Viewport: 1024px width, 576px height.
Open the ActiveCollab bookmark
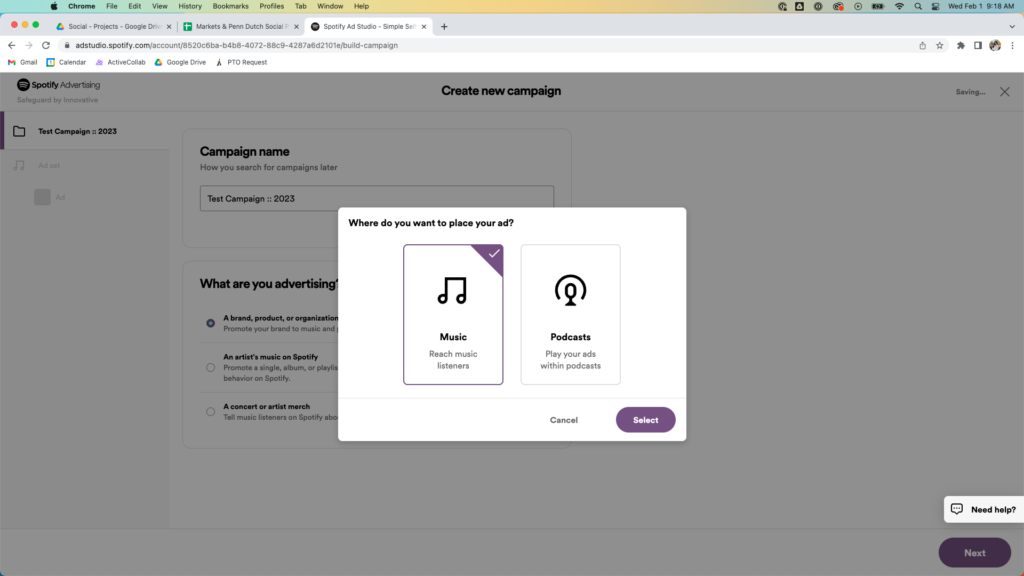point(120,62)
